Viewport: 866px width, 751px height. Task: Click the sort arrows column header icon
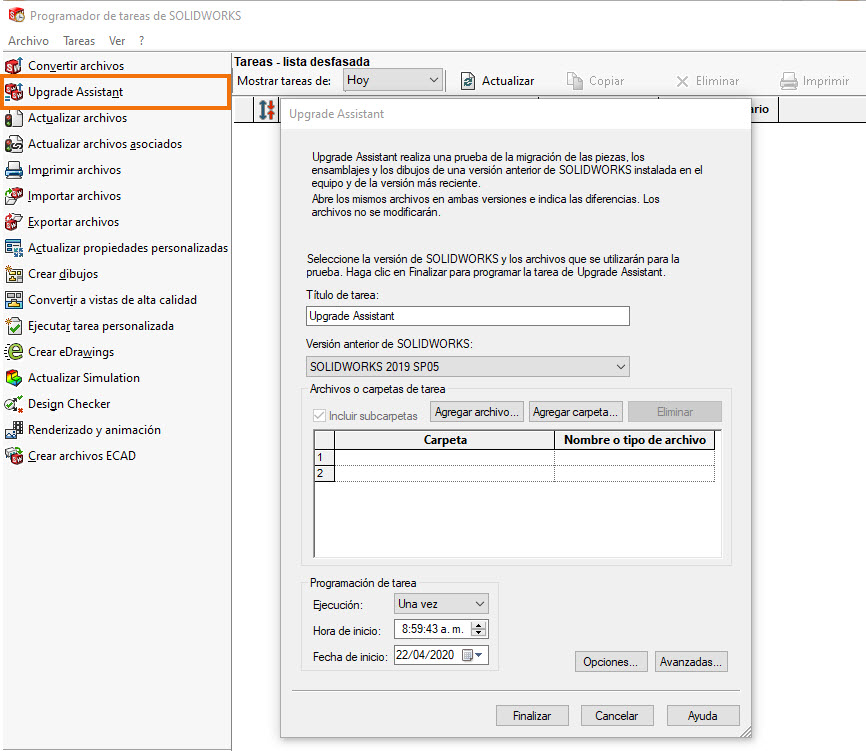[x=267, y=109]
